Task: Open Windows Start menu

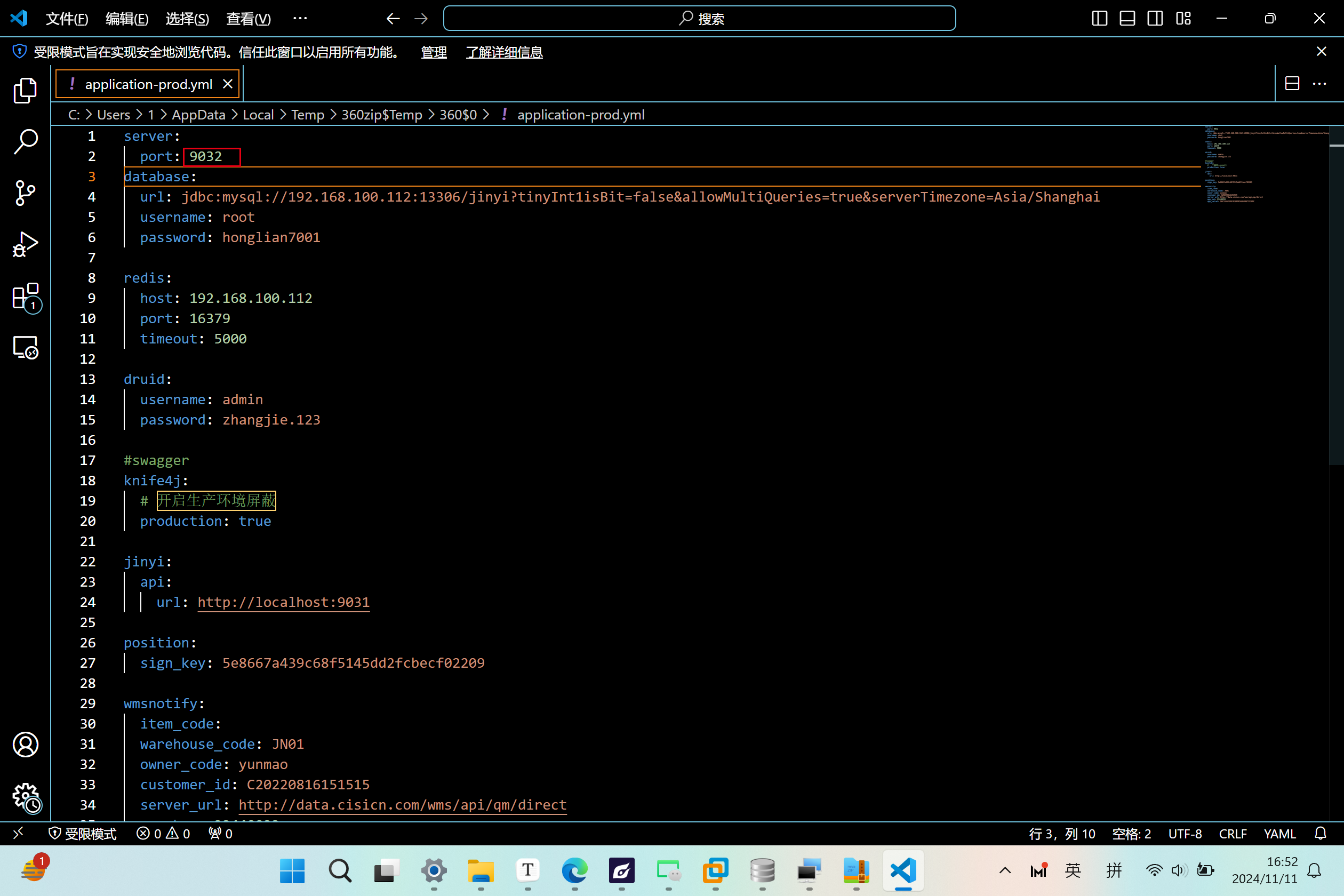Action: click(292, 871)
